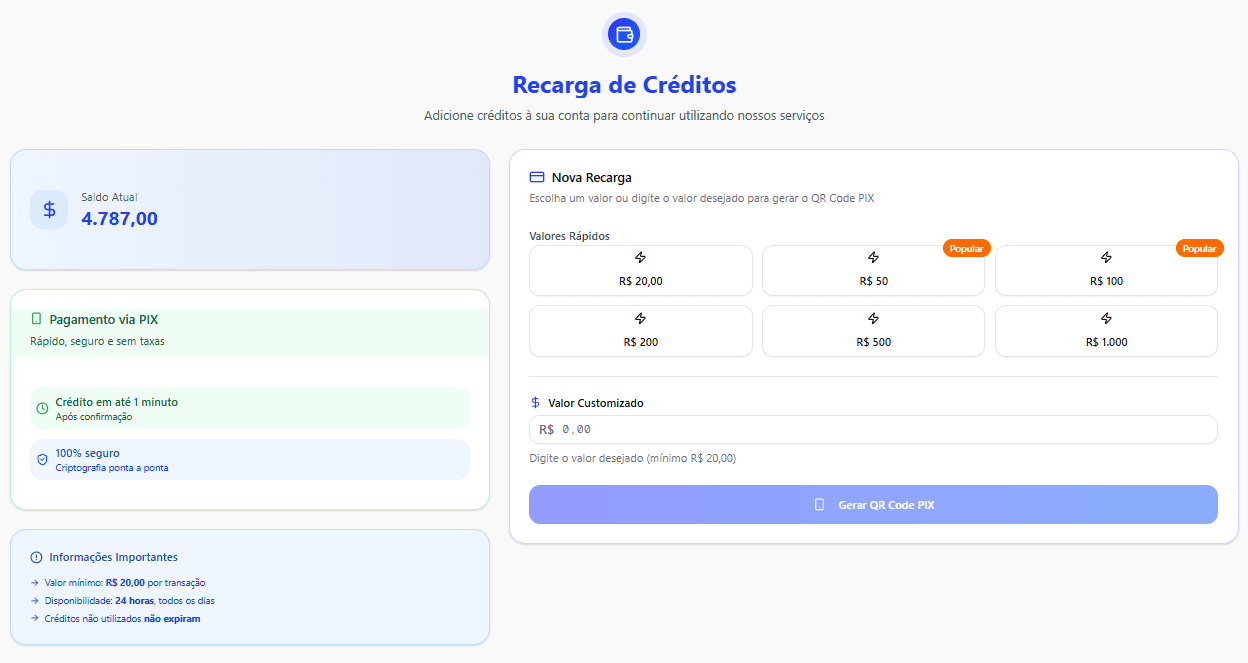Image resolution: width=1248 pixels, height=663 pixels.
Task: Click the info icon next to Informações Importantes
Action: [37, 557]
